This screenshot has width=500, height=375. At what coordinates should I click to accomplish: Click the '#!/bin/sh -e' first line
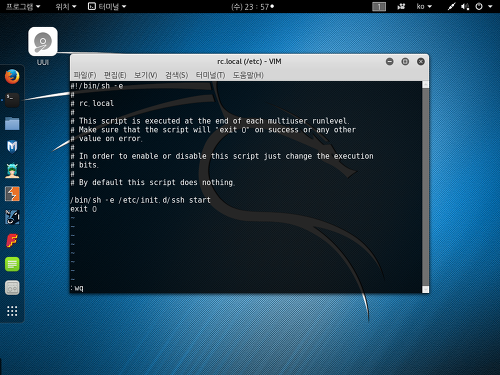point(97,86)
